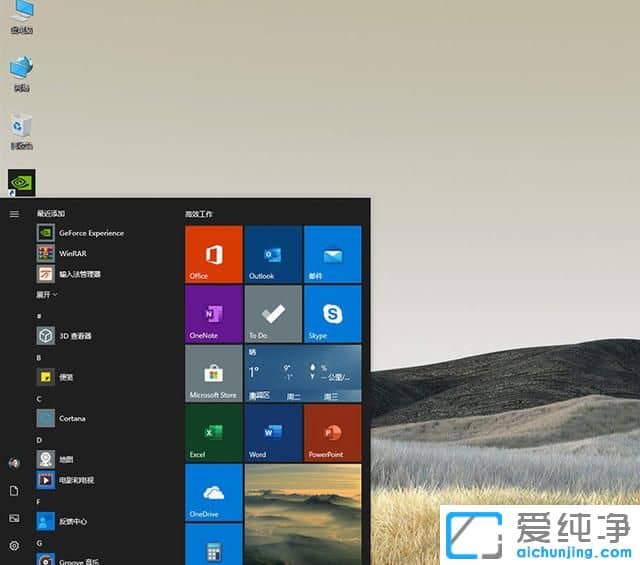This screenshot has width=640, height=565.
Task: Open 3D 查看器 from the app list
Action: tap(75, 336)
